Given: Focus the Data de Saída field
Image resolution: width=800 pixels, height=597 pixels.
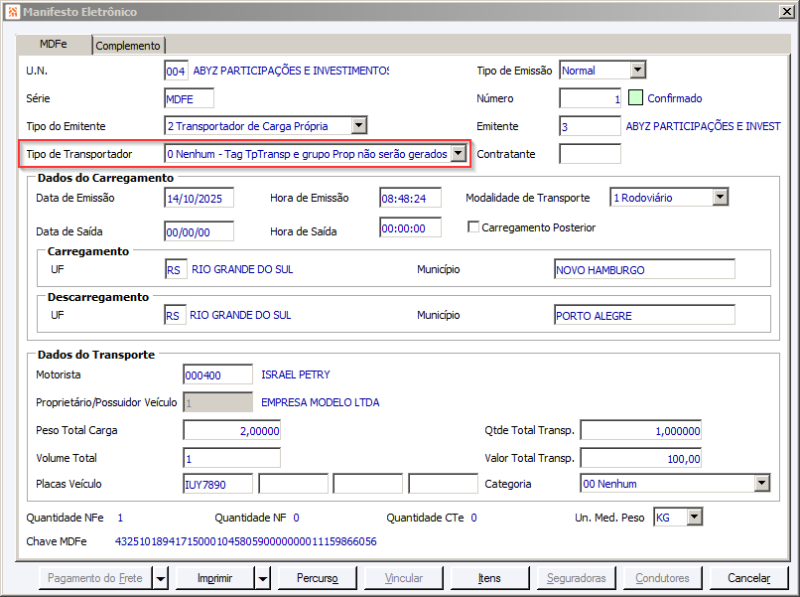Looking at the screenshot, I should [199, 232].
